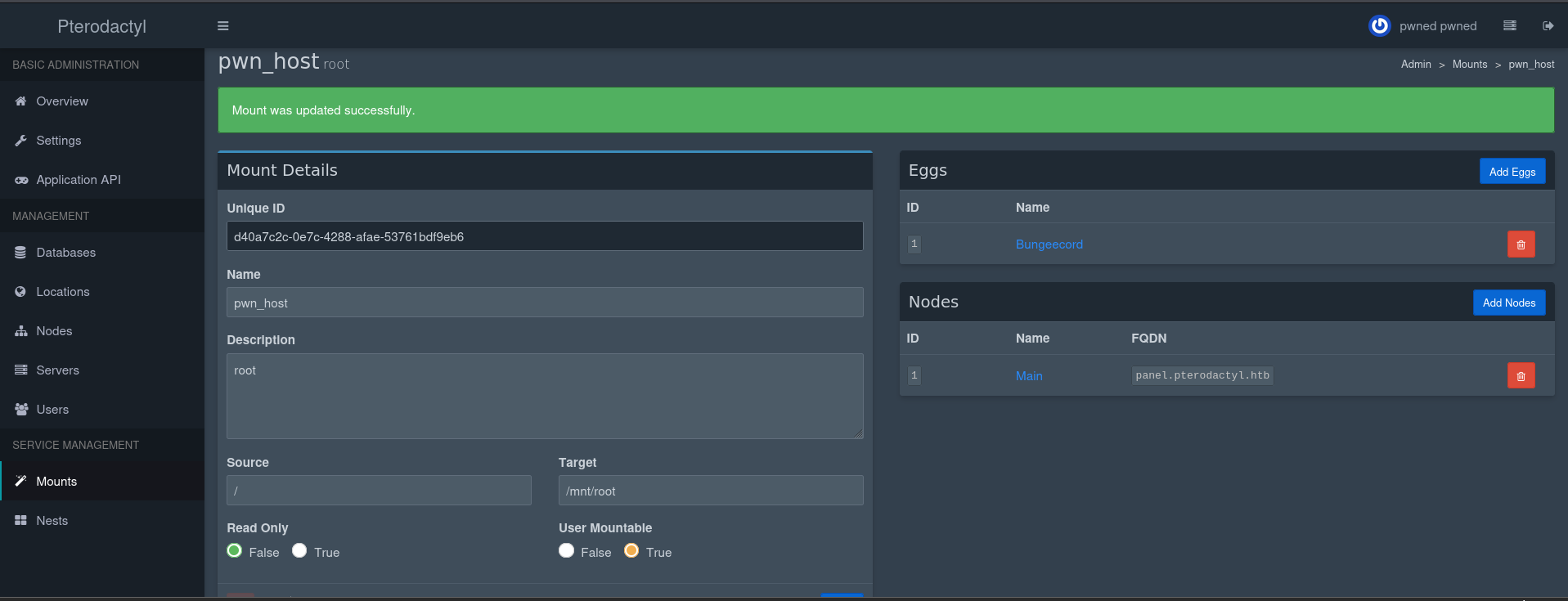1568x601 pixels.
Task: Click the Name input field
Action: point(545,303)
